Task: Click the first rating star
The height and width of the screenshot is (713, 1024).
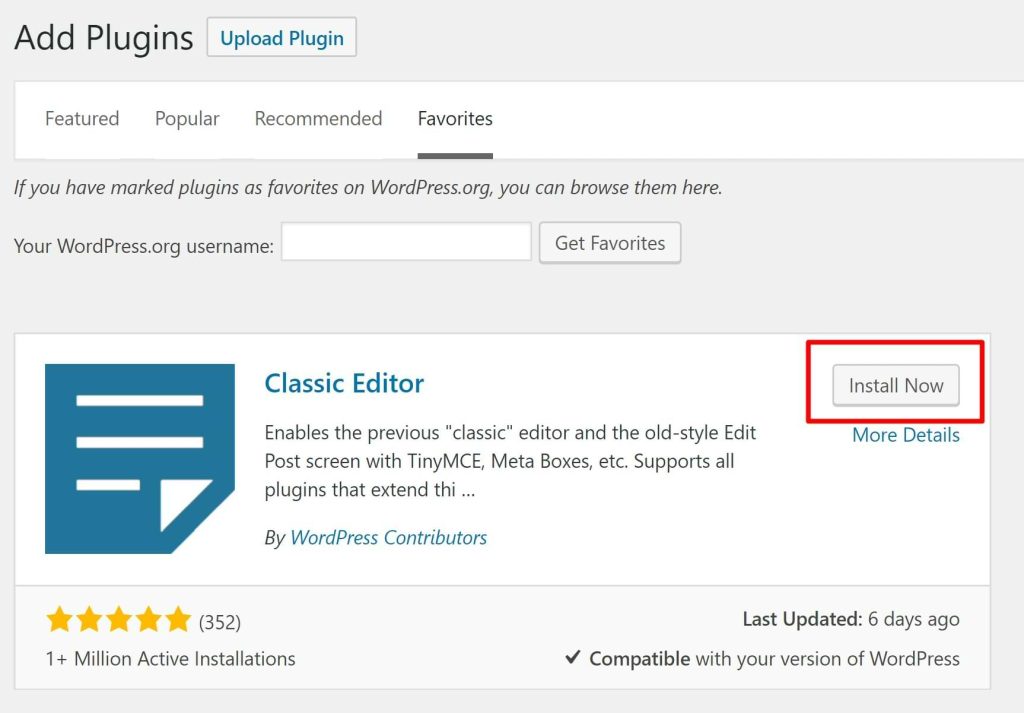Action: 59,619
